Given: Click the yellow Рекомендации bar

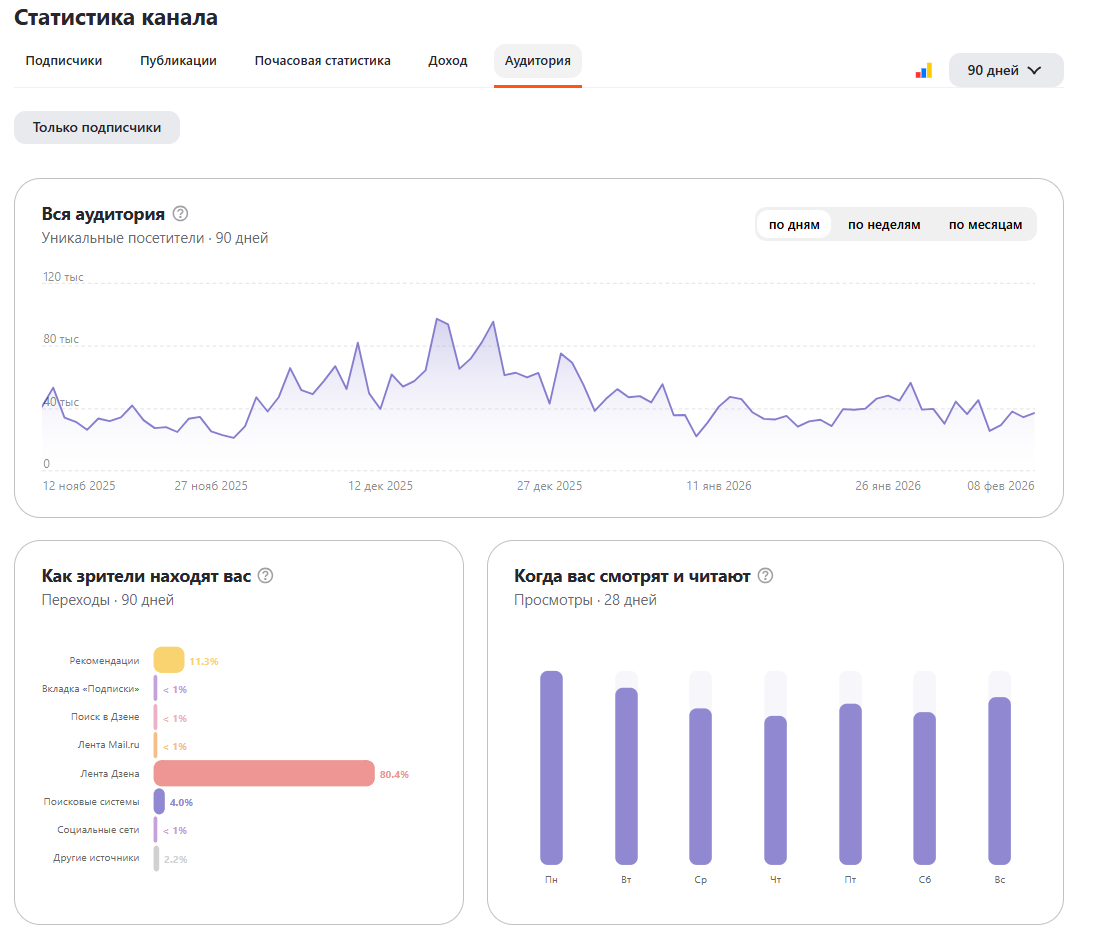Looking at the screenshot, I should 168,660.
